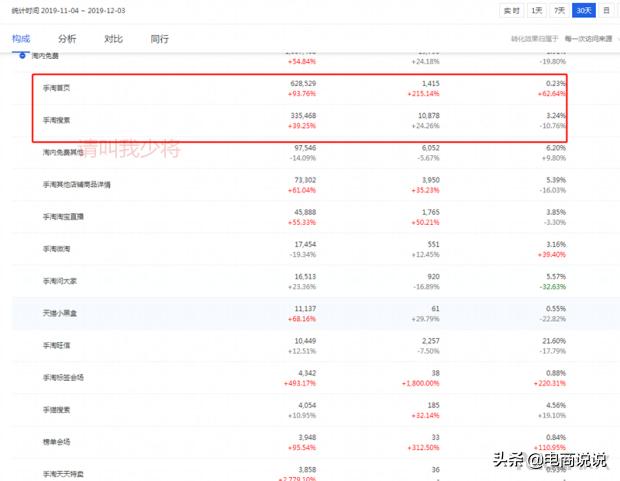Select the 1天 time range button
Viewport: 620px width, 481px height.
[537, 11]
